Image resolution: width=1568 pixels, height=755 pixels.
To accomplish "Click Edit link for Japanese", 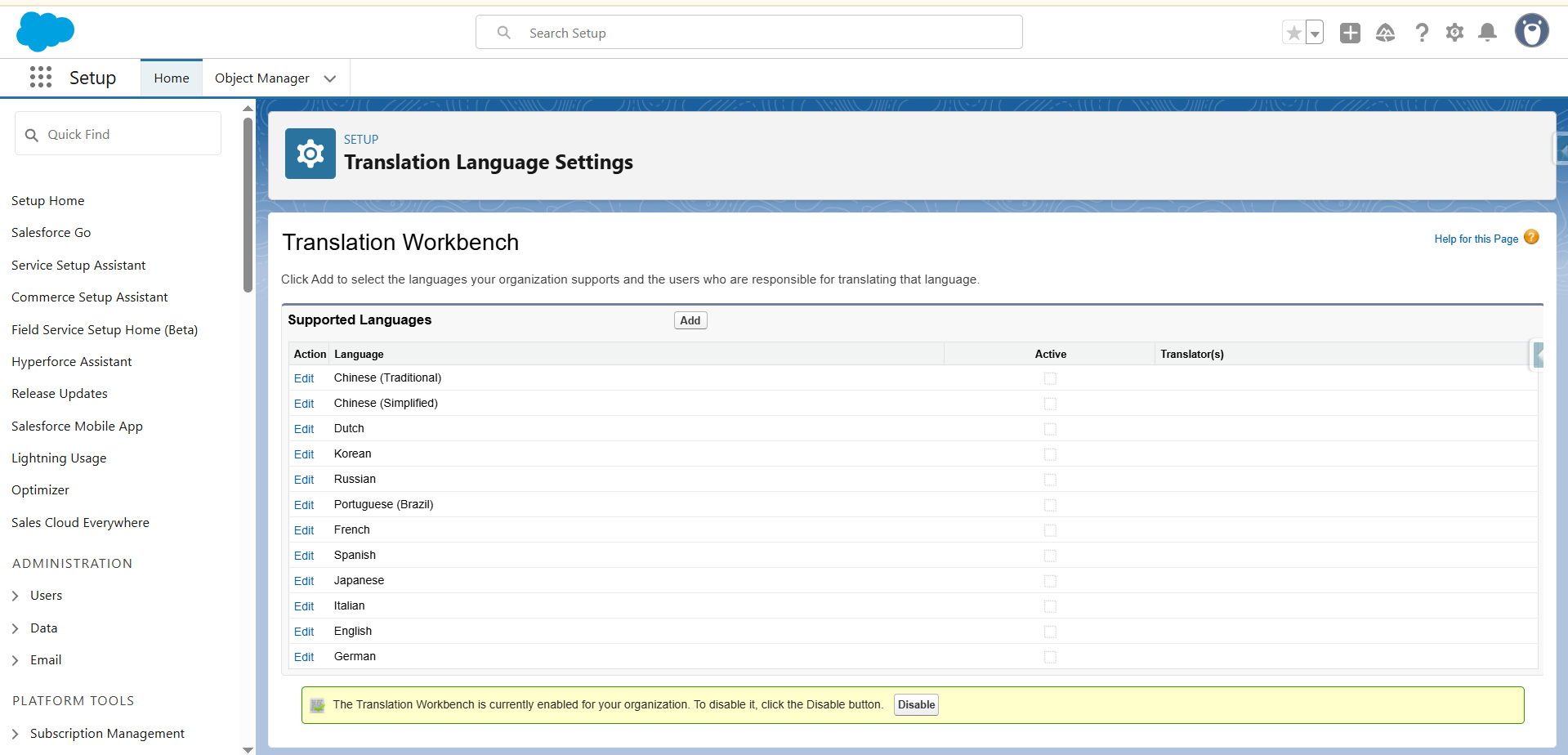I will 304,581.
